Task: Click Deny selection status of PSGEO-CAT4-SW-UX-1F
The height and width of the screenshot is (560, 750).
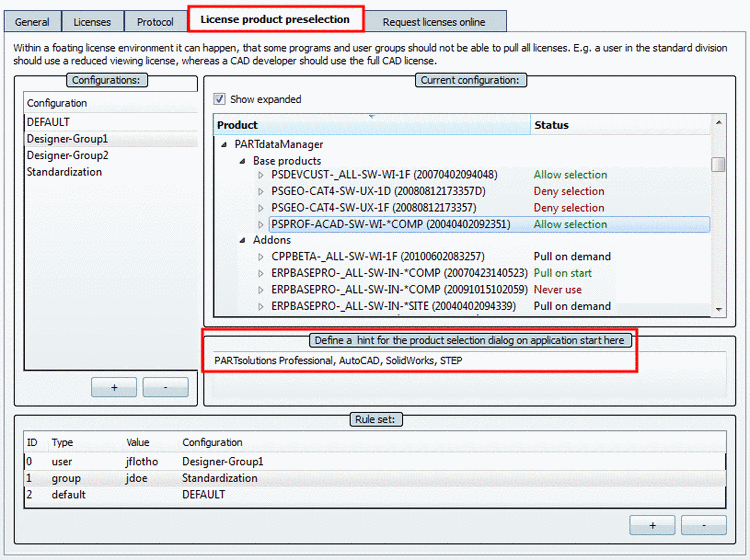Action: 569,208
